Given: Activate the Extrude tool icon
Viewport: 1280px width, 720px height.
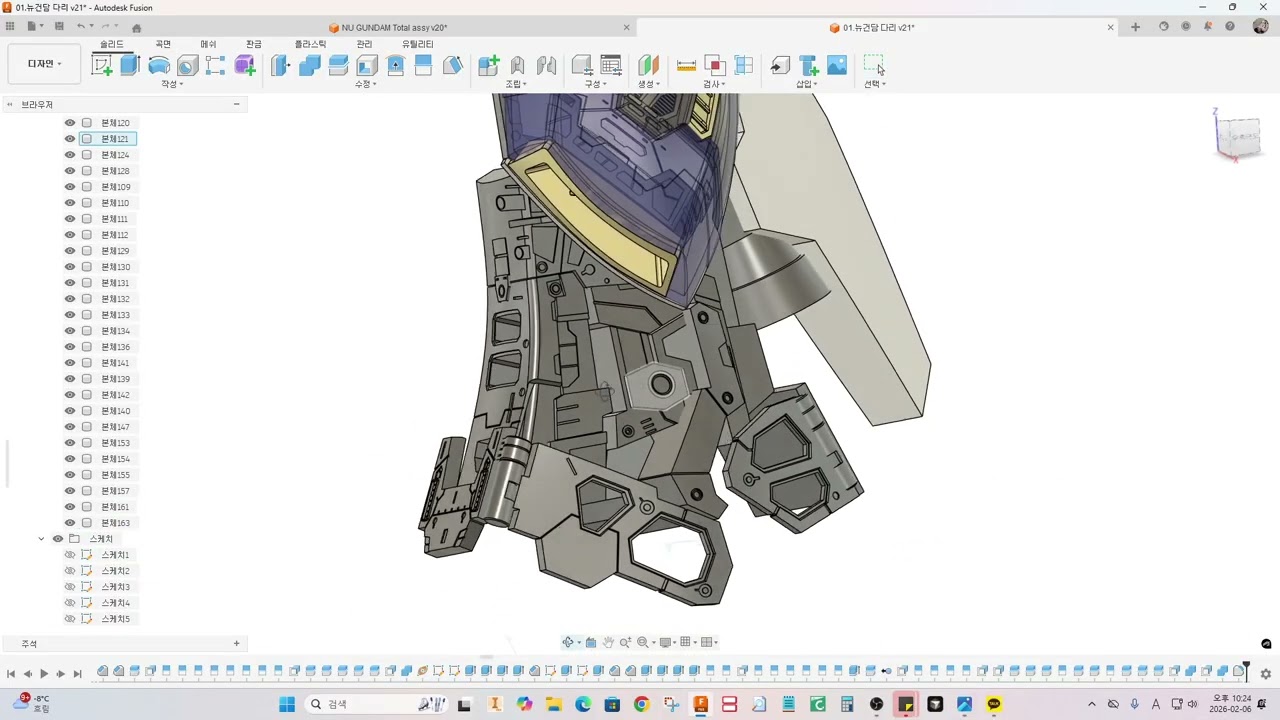Looking at the screenshot, I should (x=130, y=66).
